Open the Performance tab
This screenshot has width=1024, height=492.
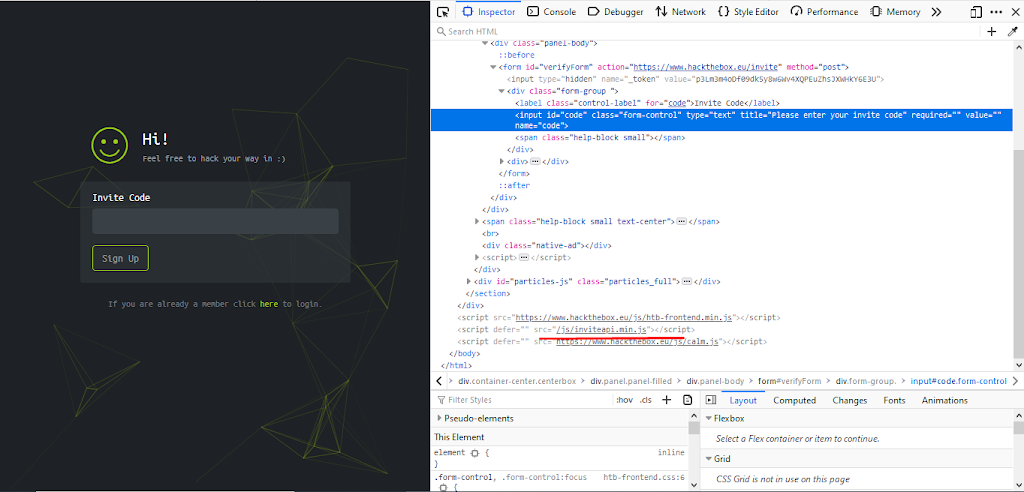pyautogui.click(x=824, y=12)
